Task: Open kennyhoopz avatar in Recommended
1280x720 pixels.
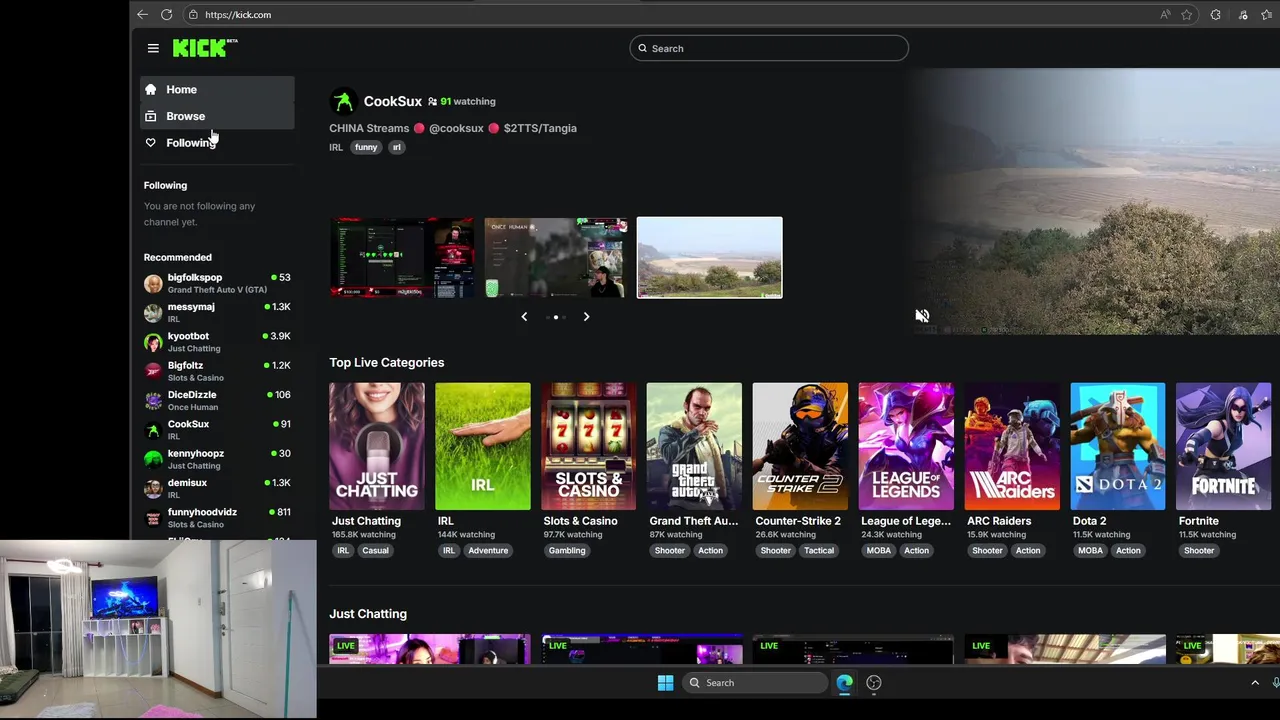Action: [153, 459]
